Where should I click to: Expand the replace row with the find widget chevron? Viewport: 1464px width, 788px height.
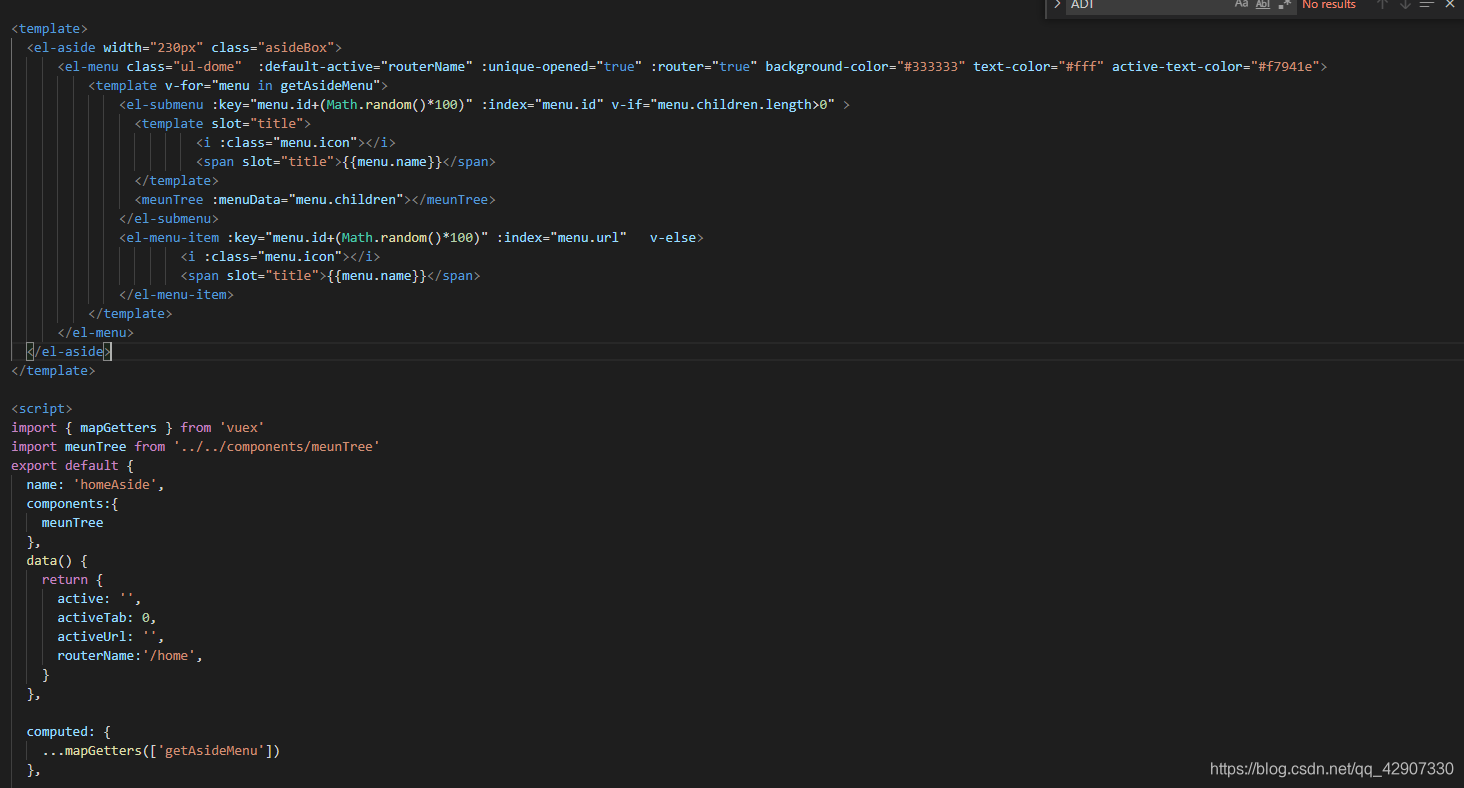(x=1057, y=4)
